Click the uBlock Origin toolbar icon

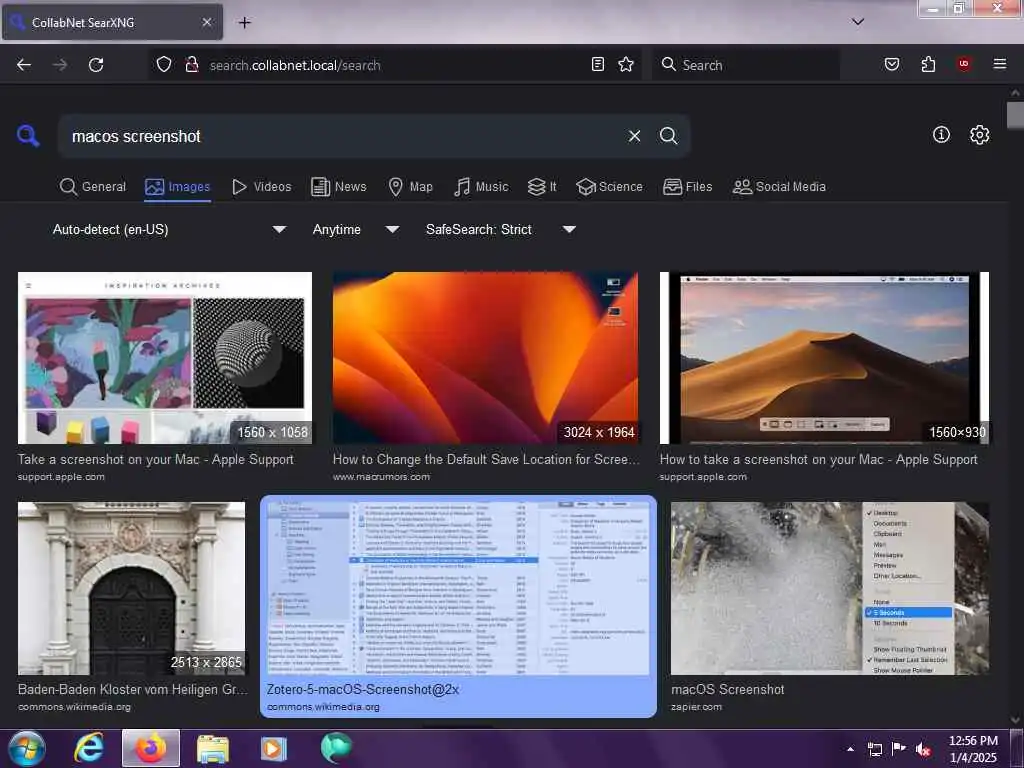pos(964,63)
